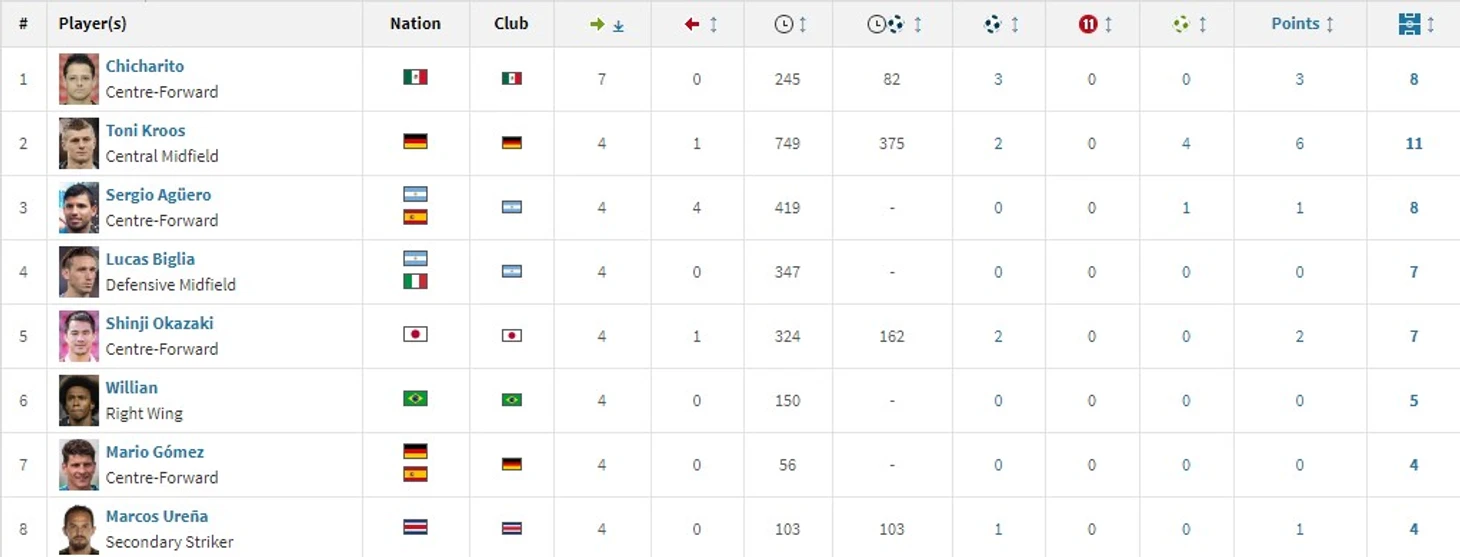Sort by assists green ball icon

(x=1189, y=24)
